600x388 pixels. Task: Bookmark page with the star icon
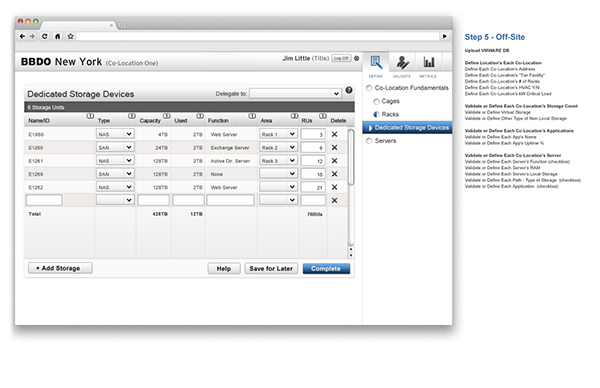pyautogui.click(x=70, y=36)
